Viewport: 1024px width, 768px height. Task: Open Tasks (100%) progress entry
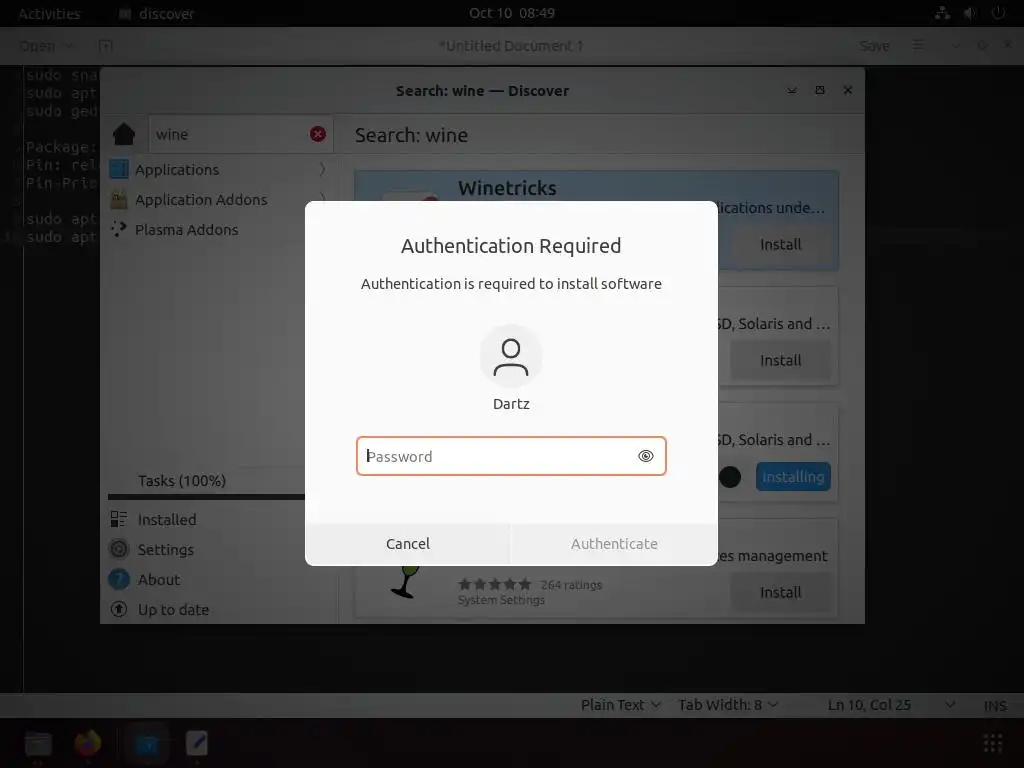182,481
